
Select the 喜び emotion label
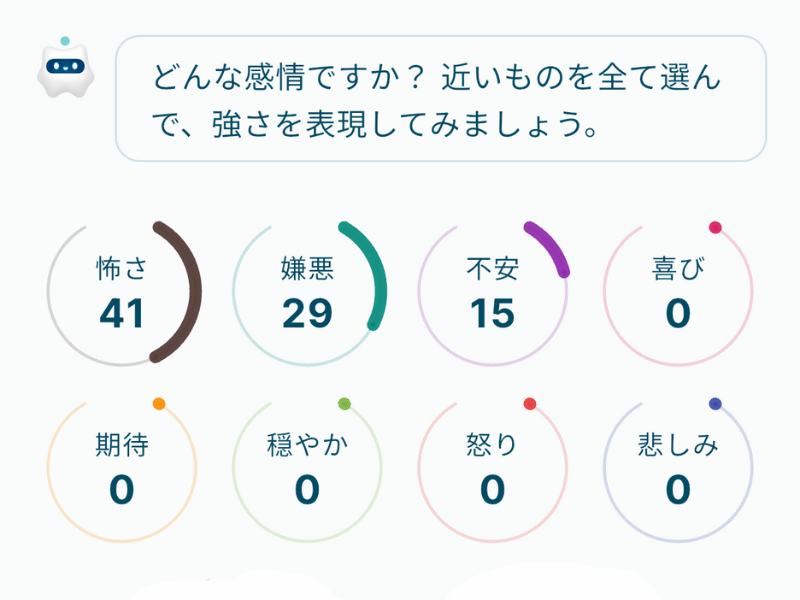678,269
